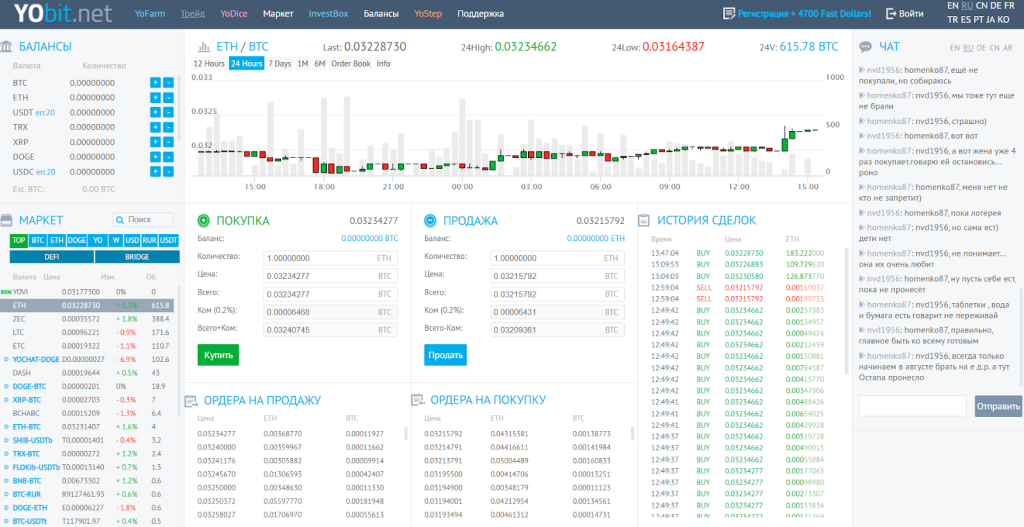
Task: Go to the YoFarm page
Action: click(150, 14)
